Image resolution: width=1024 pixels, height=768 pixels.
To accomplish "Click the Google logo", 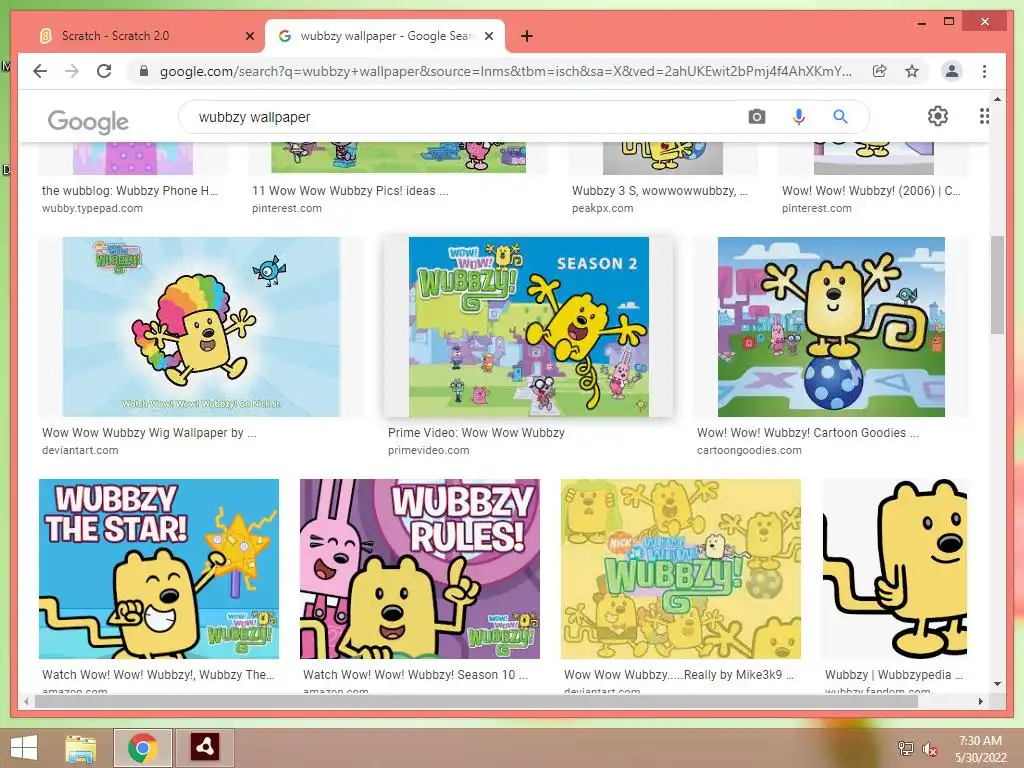I will pos(88,121).
